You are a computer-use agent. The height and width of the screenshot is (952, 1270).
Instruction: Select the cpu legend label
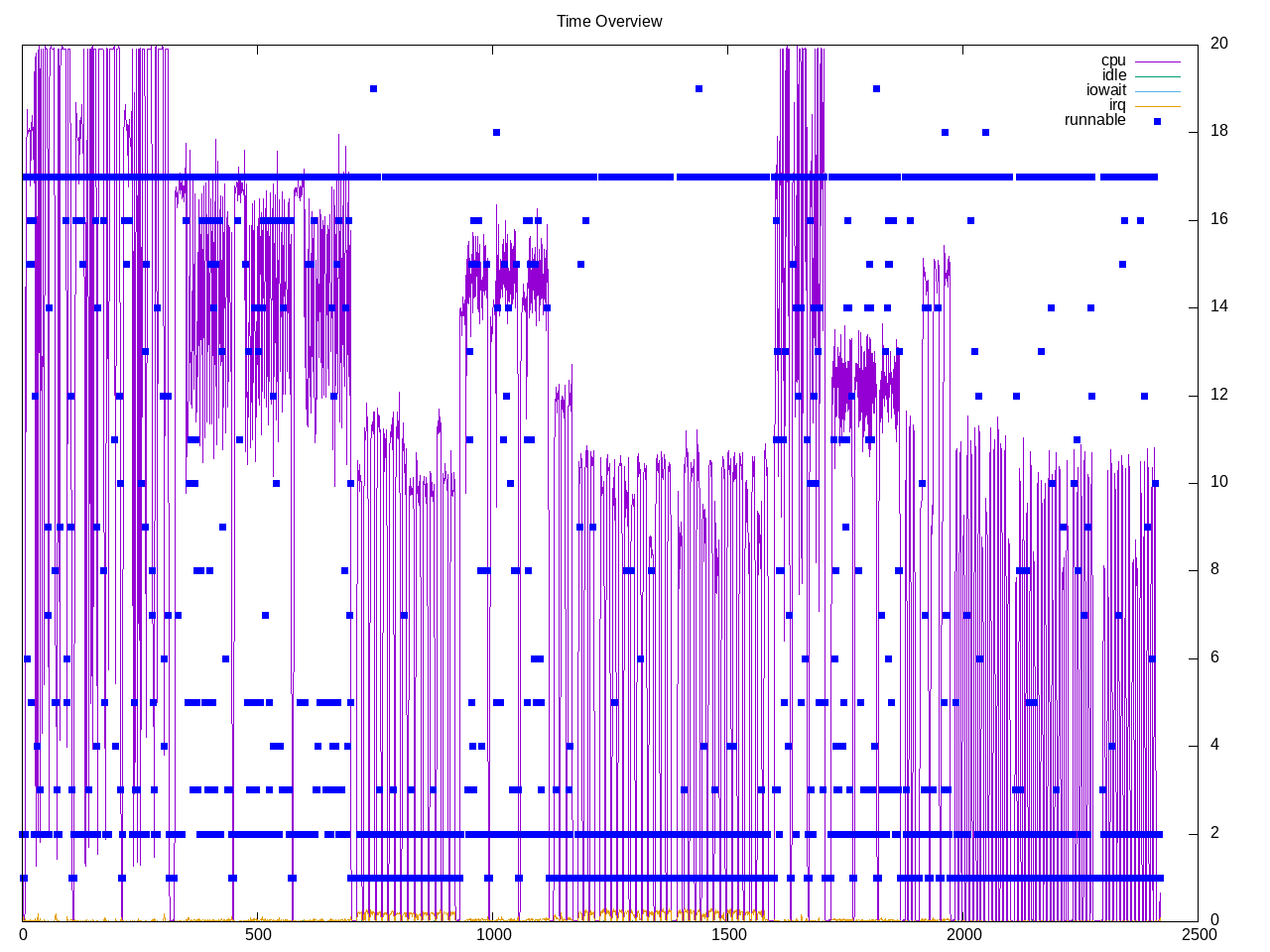tap(1113, 60)
